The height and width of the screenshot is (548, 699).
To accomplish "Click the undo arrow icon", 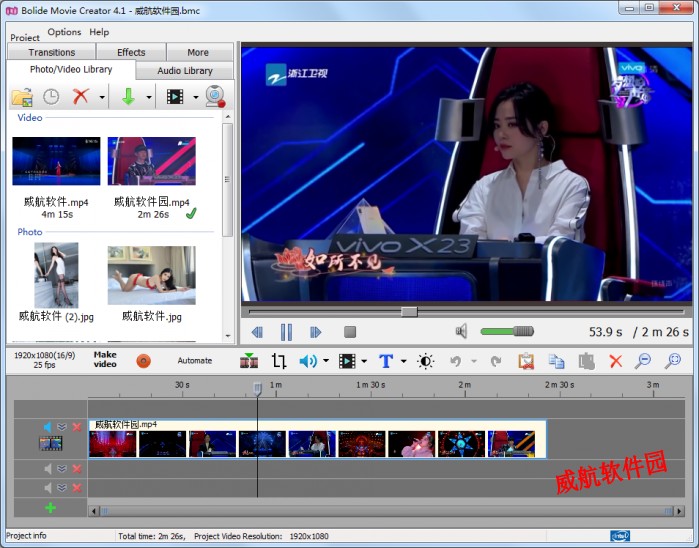I will (x=456, y=361).
